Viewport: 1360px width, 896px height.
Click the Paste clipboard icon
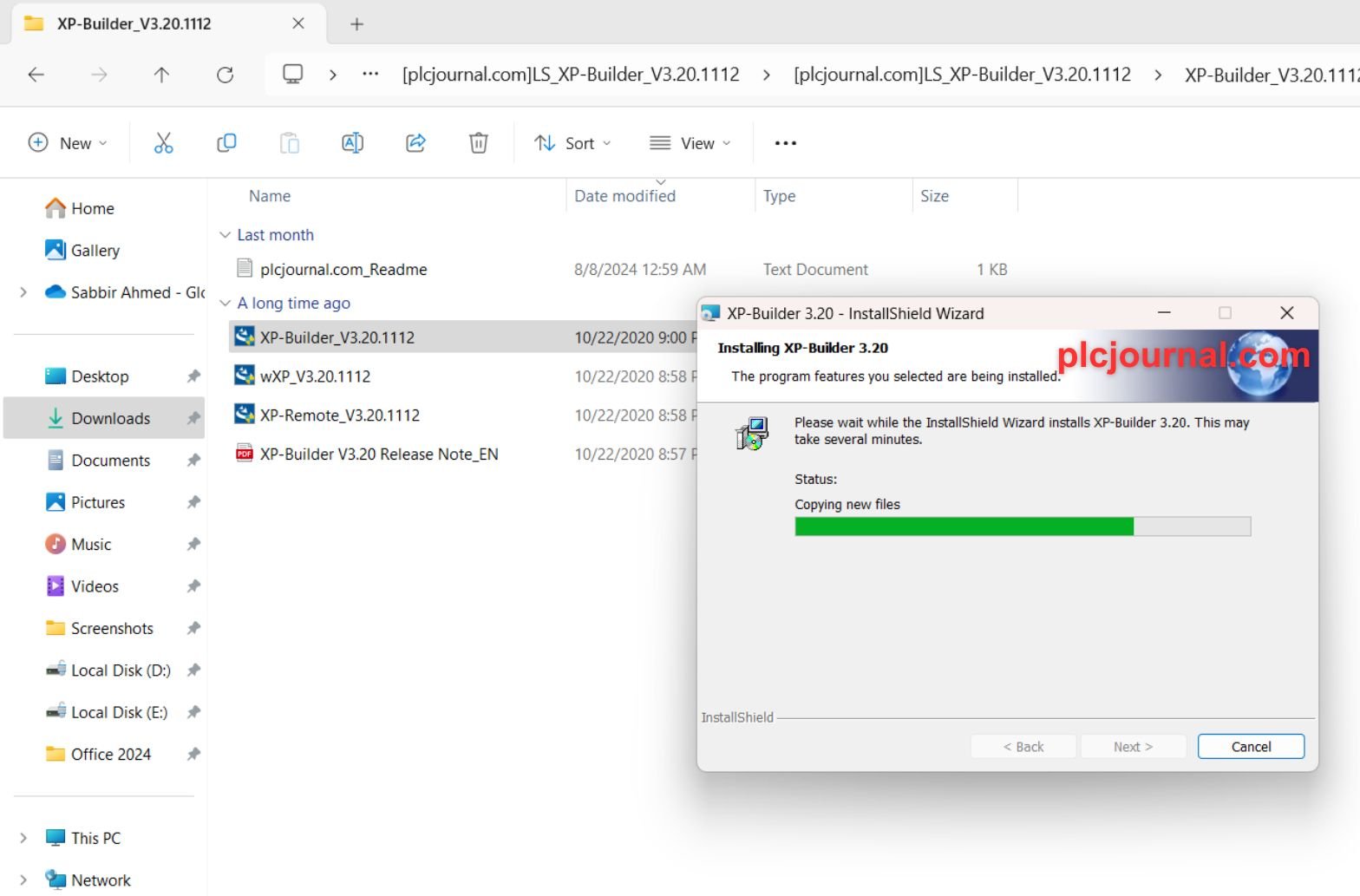point(290,143)
